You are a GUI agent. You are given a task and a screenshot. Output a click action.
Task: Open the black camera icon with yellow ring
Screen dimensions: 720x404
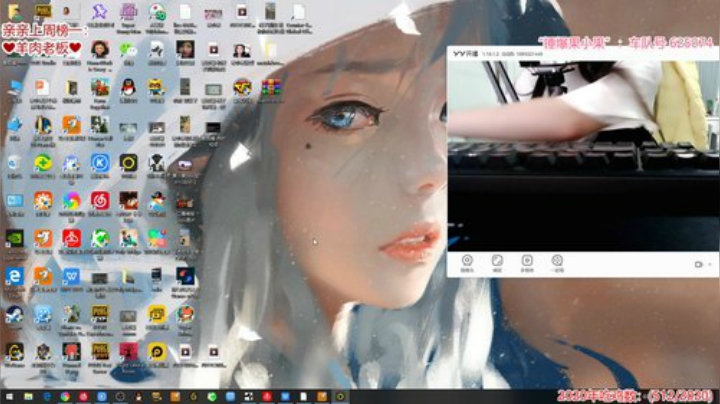(x=128, y=163)
